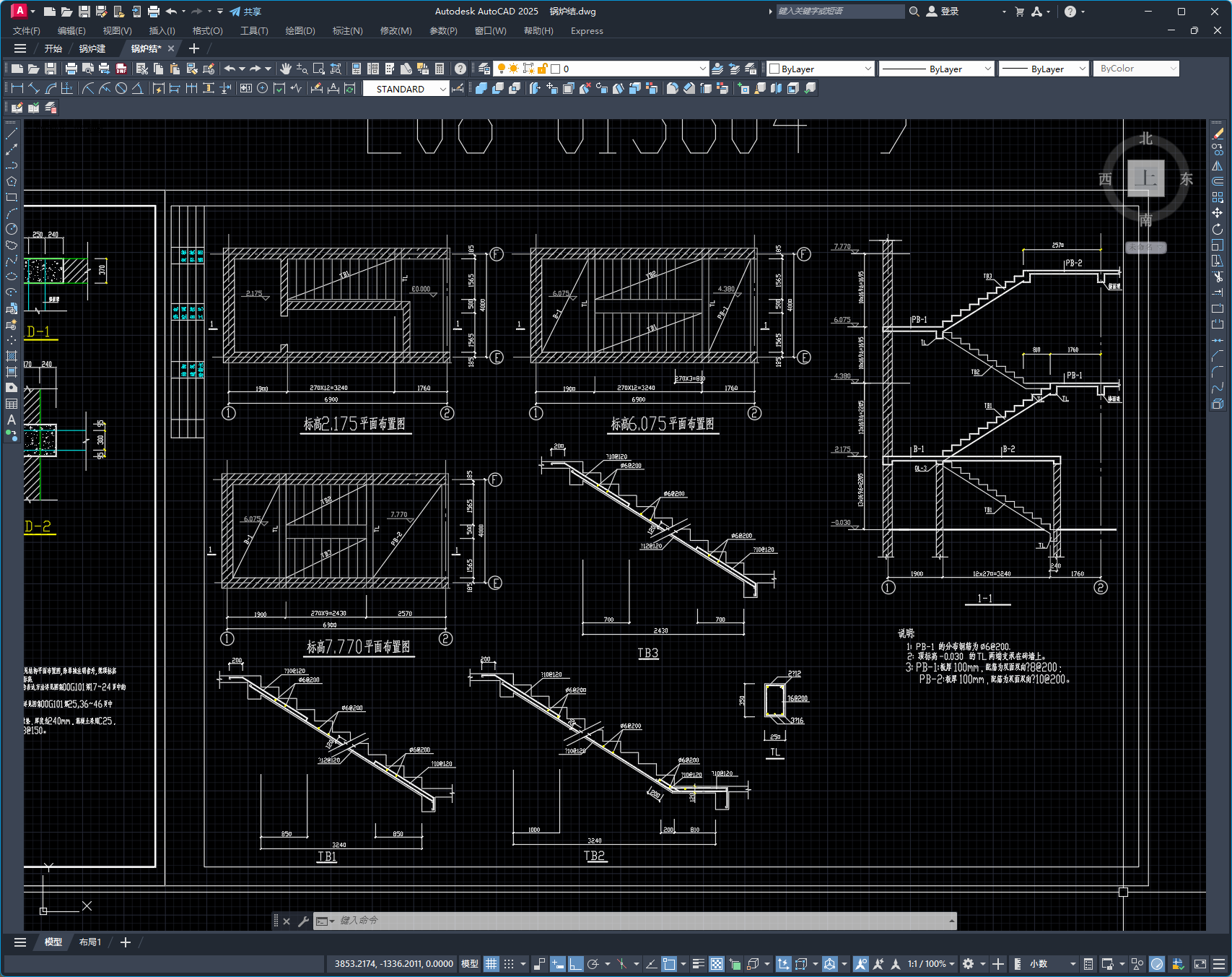Toggle the drawing grid display in status bar

pyautogui.click(x=492, y=964)
